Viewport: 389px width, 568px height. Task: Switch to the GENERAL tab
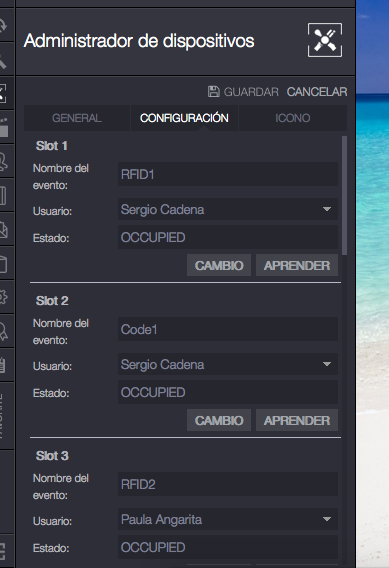tap(77, 118)
